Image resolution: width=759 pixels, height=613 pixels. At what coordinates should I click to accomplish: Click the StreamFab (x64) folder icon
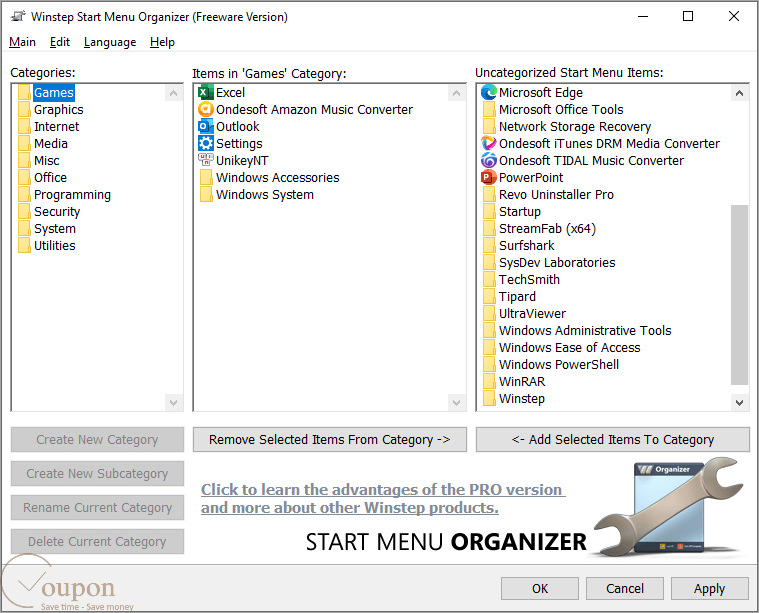(x=489, y=228)
